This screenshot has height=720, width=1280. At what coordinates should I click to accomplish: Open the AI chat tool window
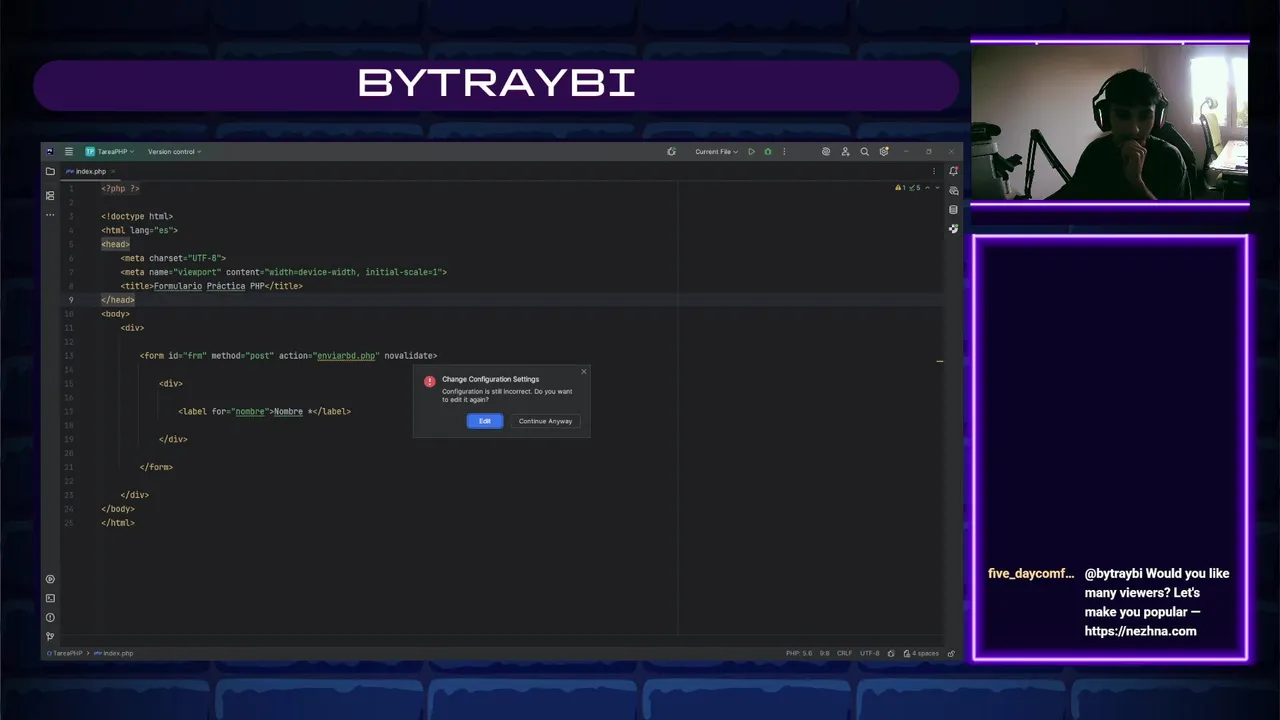(953, 191)
